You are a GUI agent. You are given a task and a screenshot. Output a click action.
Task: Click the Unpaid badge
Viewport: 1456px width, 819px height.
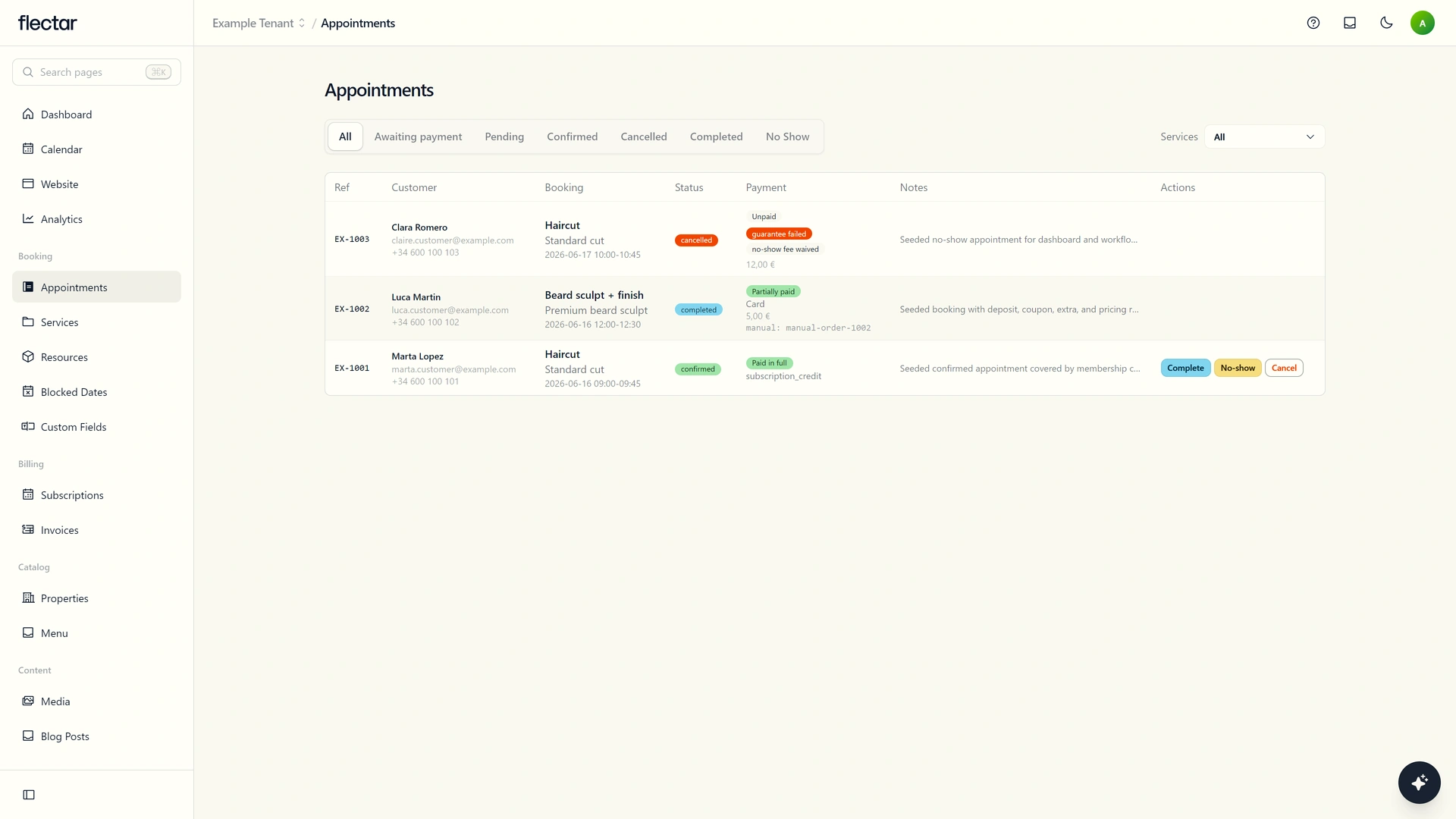(x=764, y=217)
